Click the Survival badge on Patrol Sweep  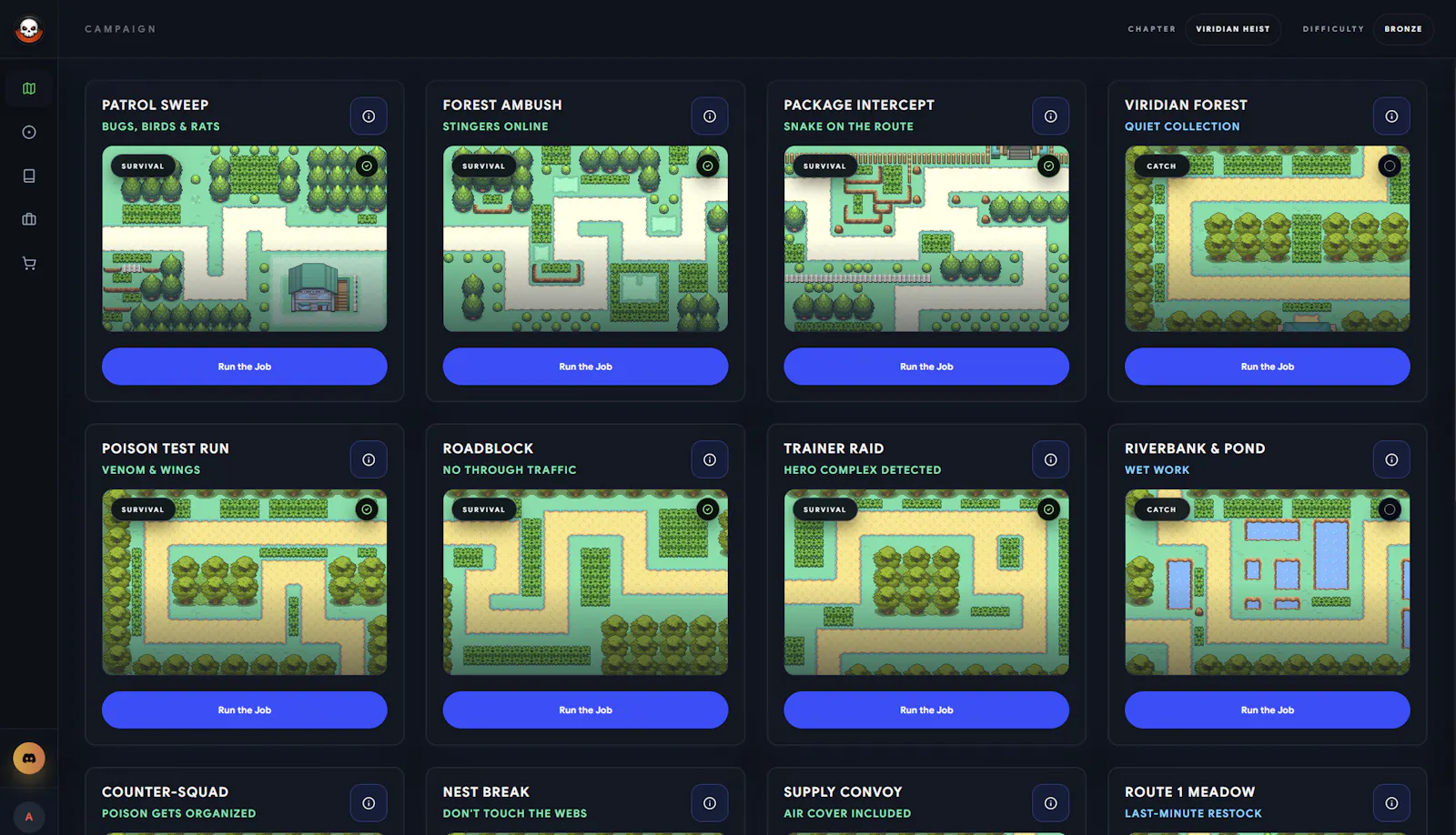coord(143,166)
